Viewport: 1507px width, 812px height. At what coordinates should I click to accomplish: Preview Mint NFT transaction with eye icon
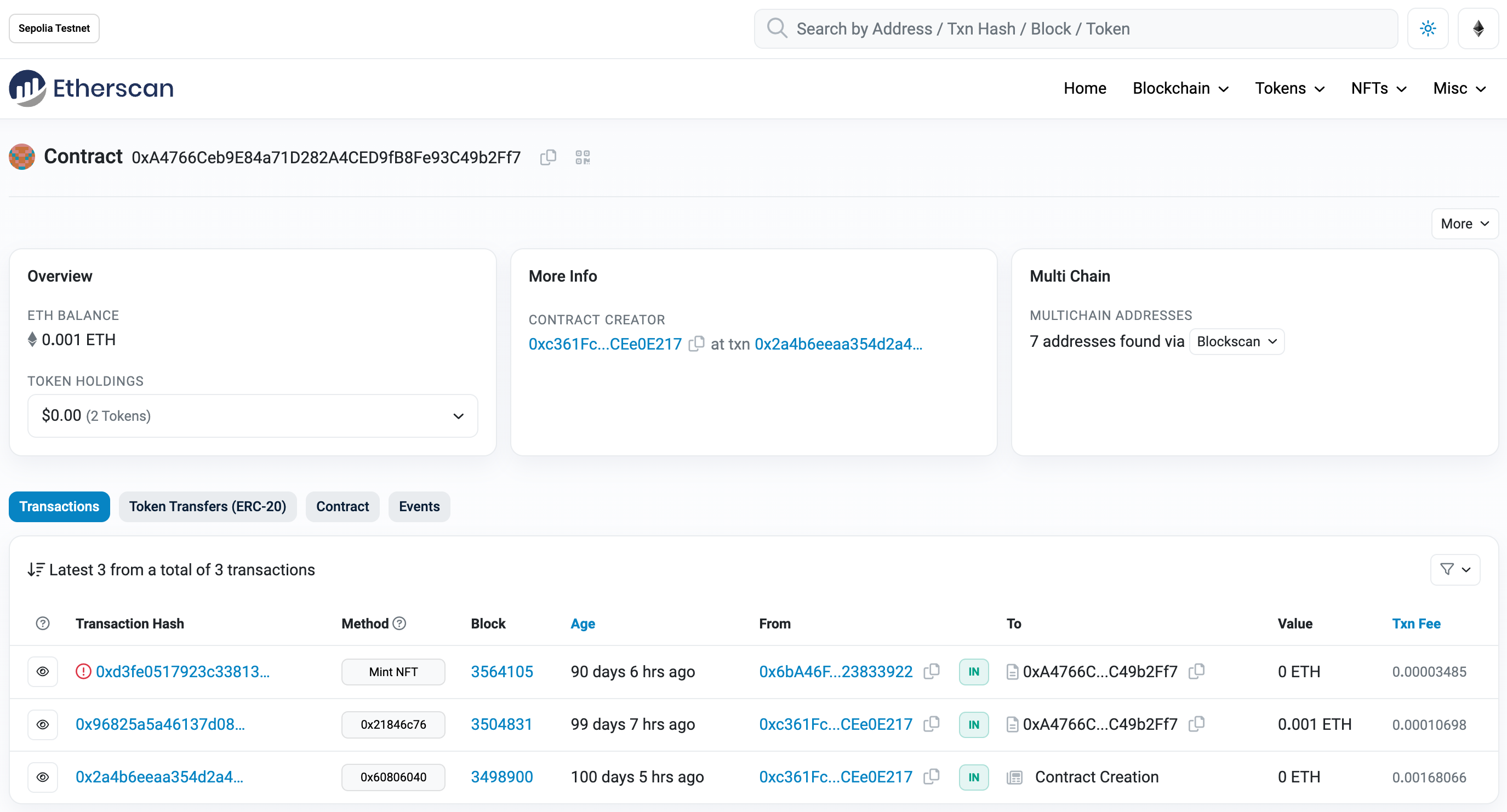click(x=43, y=672)
